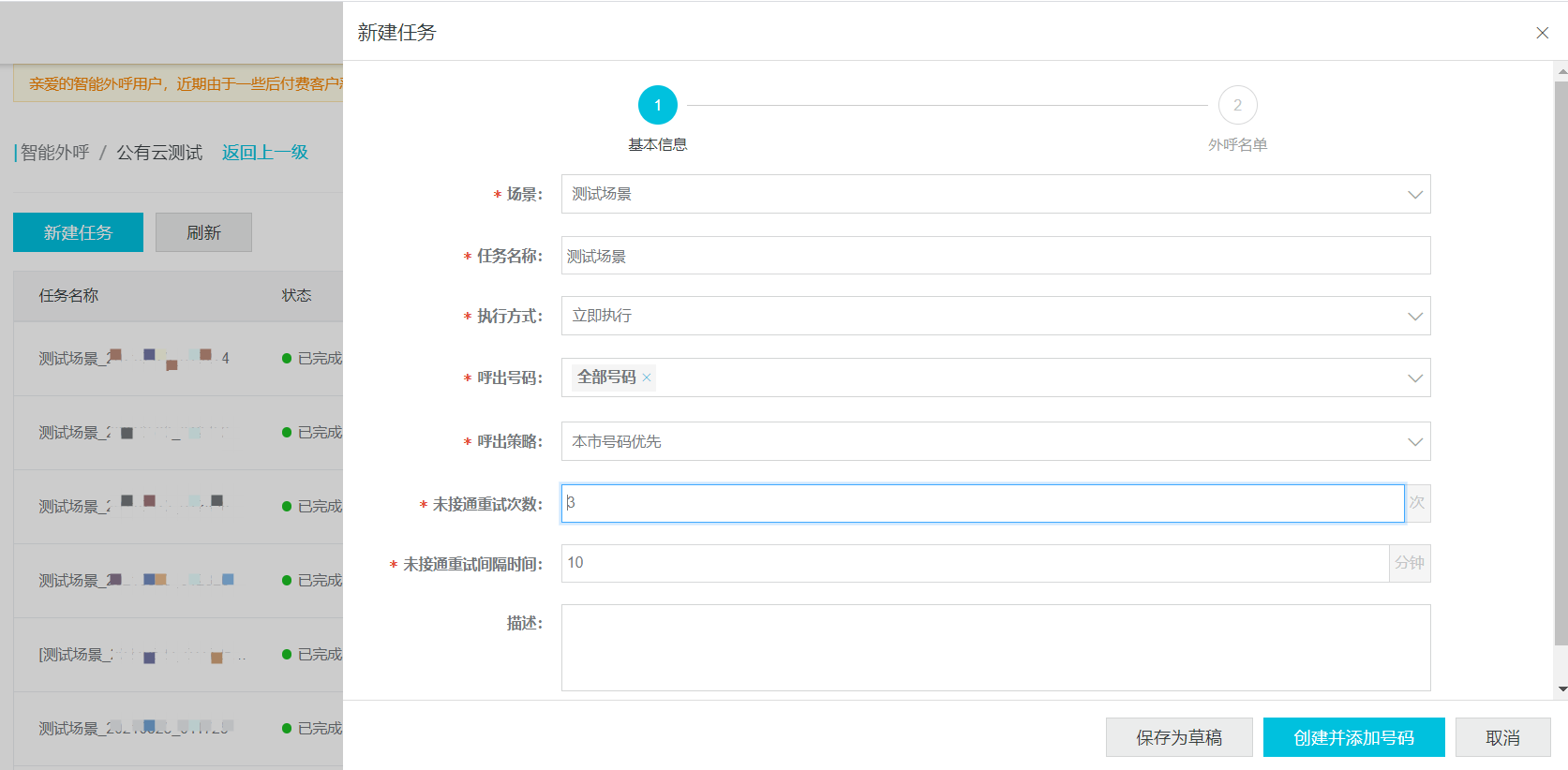Click the 公有云测试 breadcrumb text
The height and width of the screenshot is (770, 1568).
click(159, 153)
